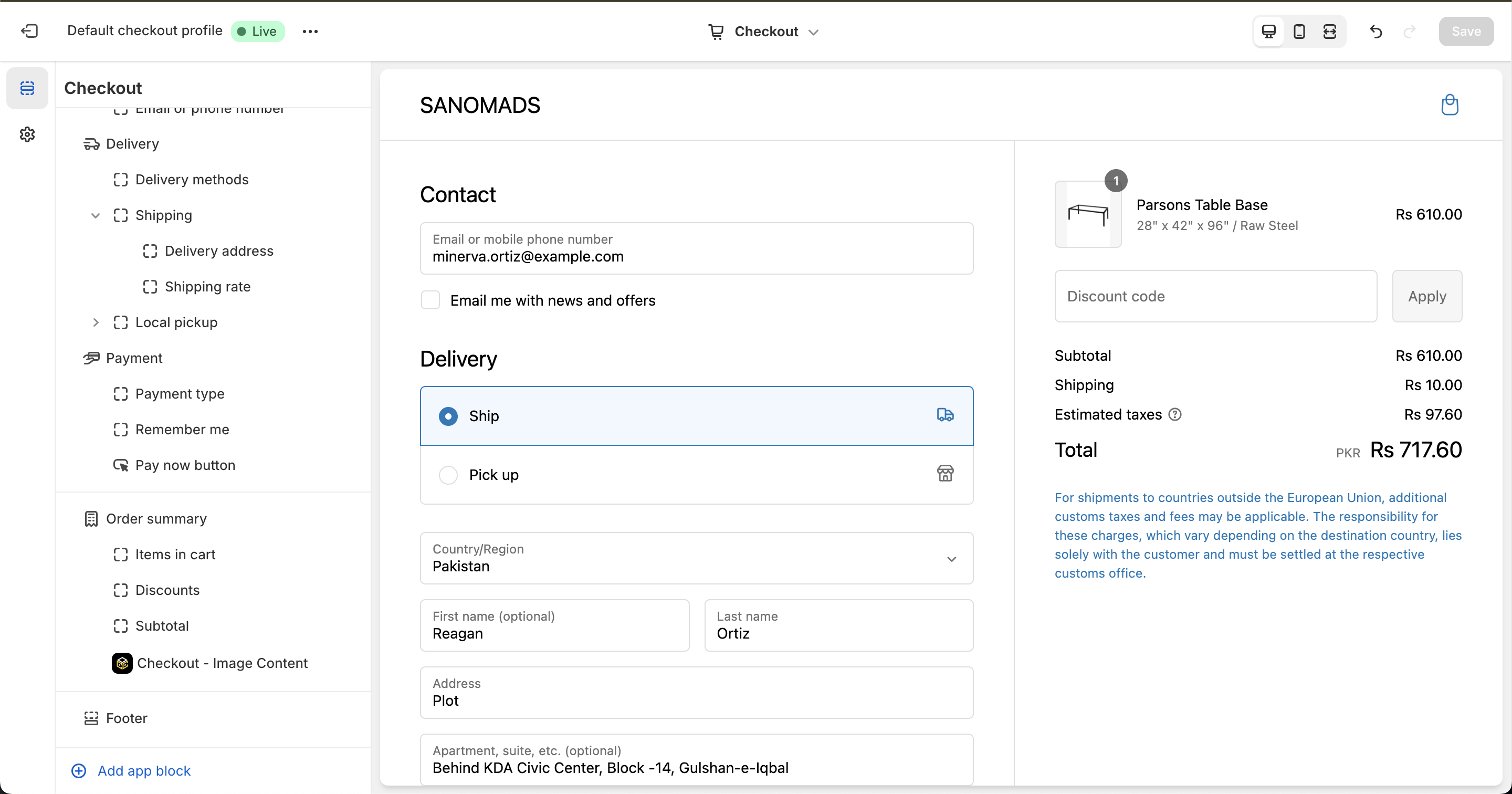Select the Ship delivery radio option
1512x794 pixels.
(x=448, y=416)
